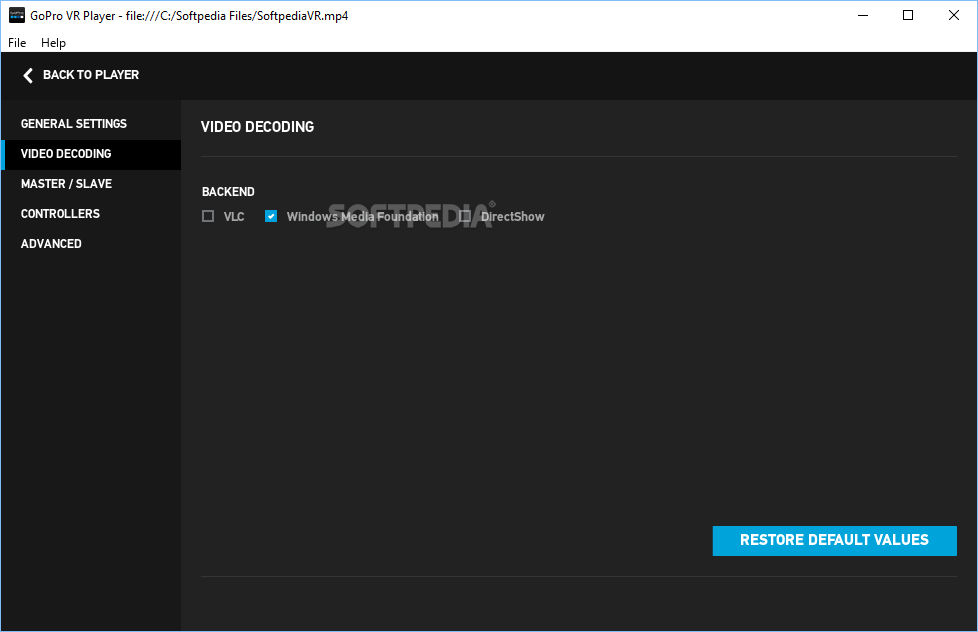Return via Back to Player label
978x632 pixels.
[91, 75]
